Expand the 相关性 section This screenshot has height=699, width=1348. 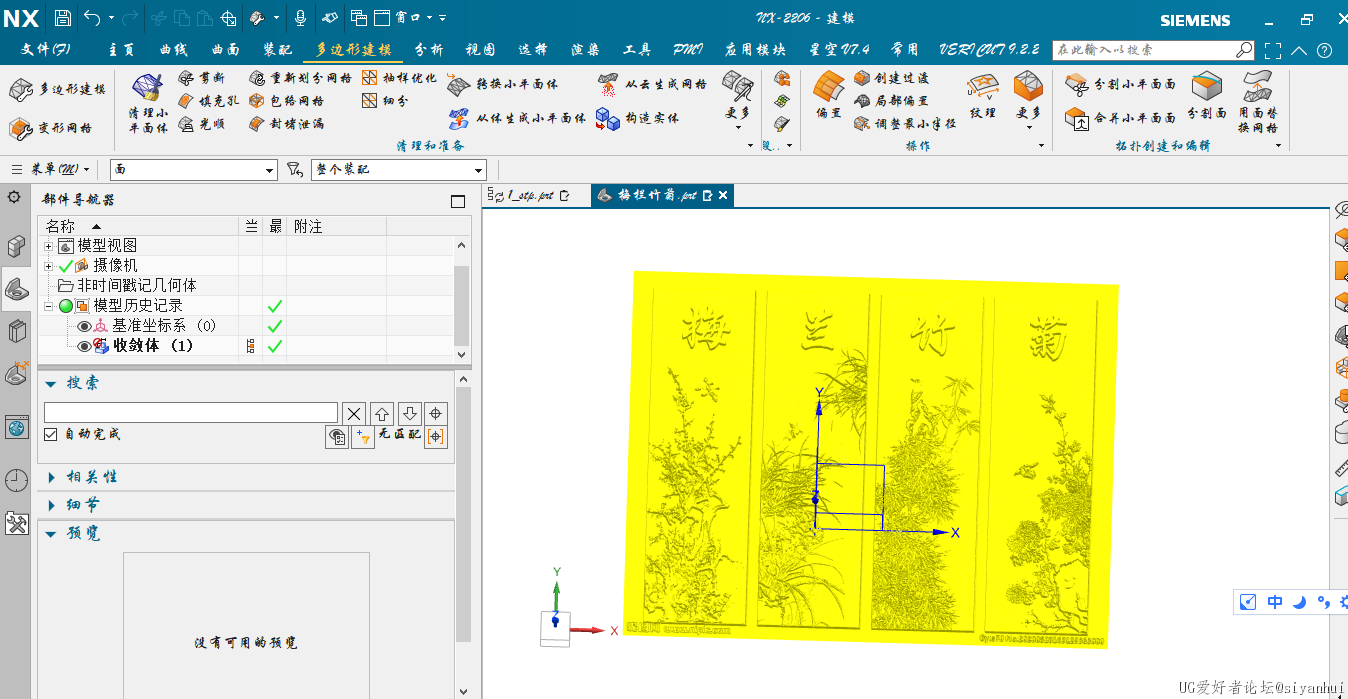[x=51, y=477]
